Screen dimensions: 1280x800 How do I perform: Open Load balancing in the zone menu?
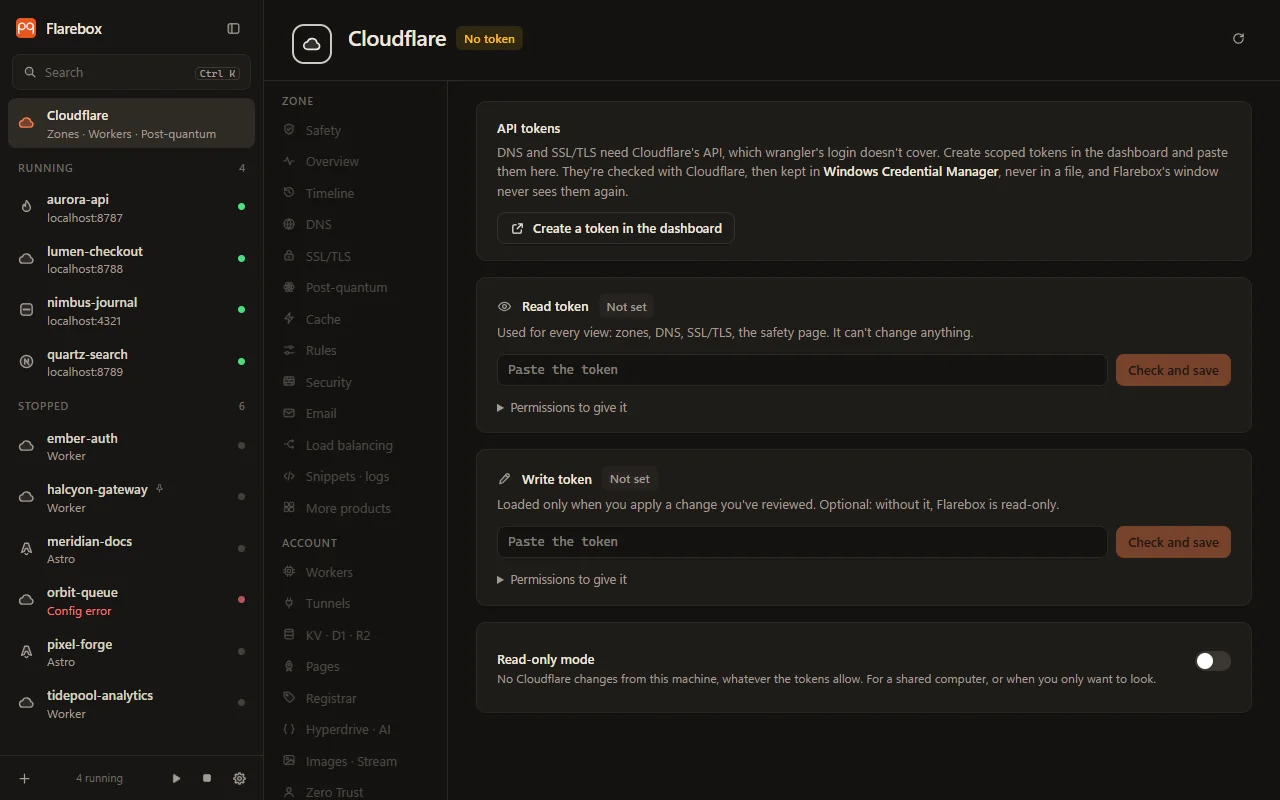pos(355,445)
